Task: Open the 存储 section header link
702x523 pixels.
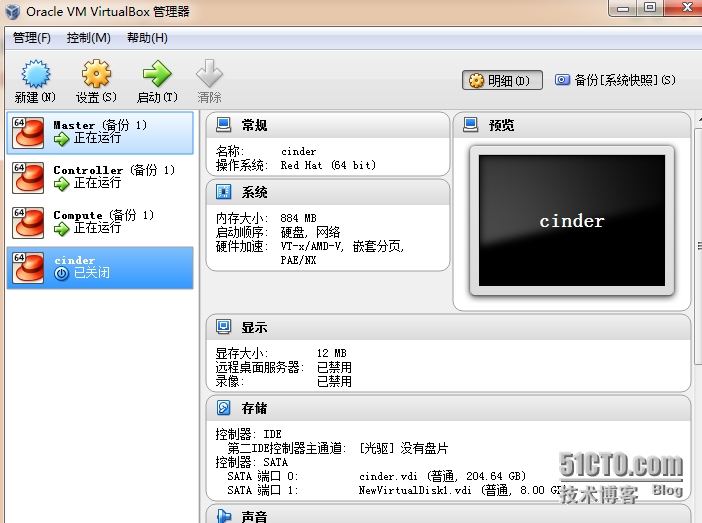Action: pos(254,408)
